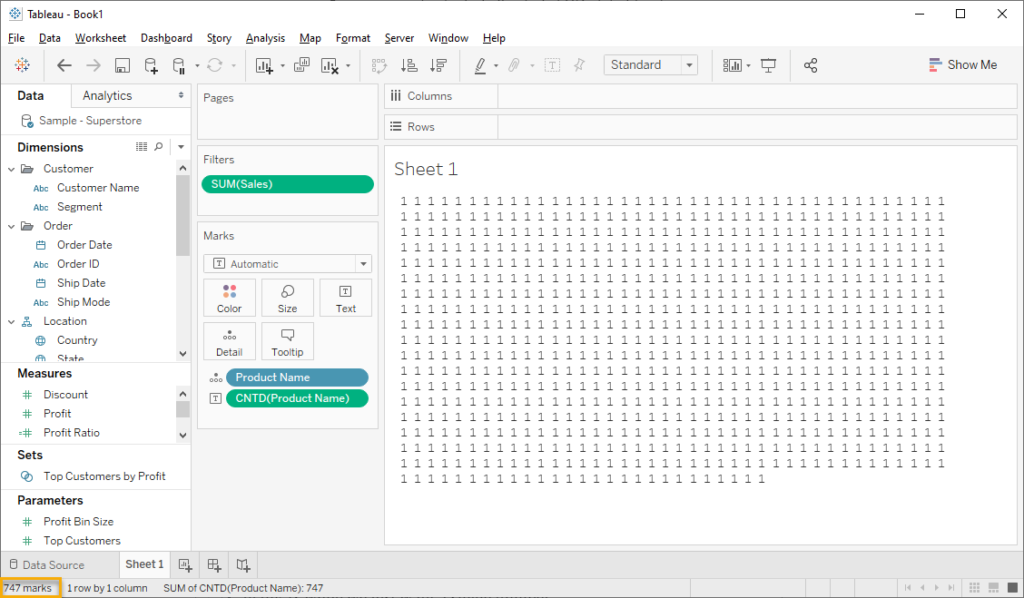
Task: Open the Dashboard menu
Action: pos(167,38)
